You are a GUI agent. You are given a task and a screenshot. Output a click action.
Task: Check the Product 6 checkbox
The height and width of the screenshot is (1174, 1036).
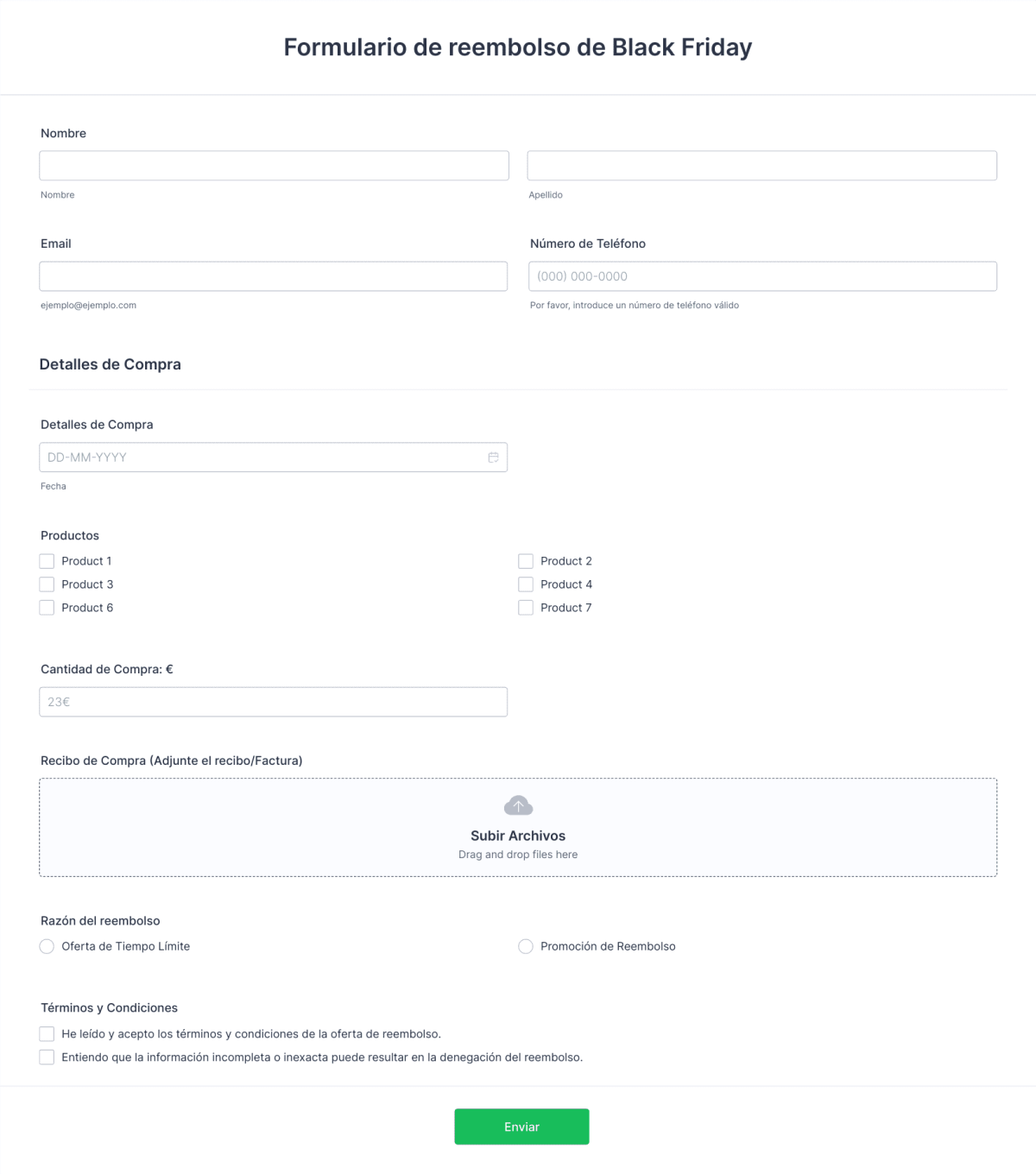point(47,608)
